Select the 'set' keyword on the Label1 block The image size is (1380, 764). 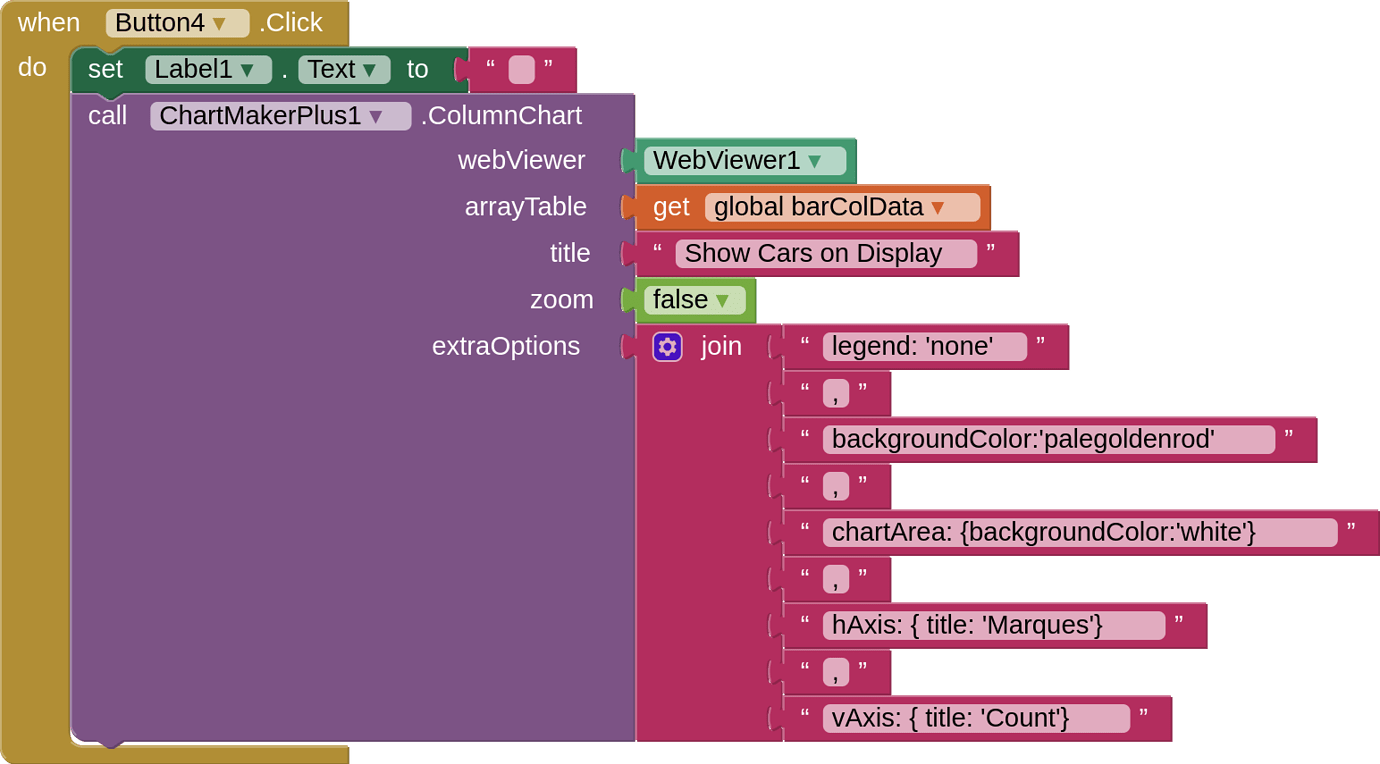click(106, 69)
